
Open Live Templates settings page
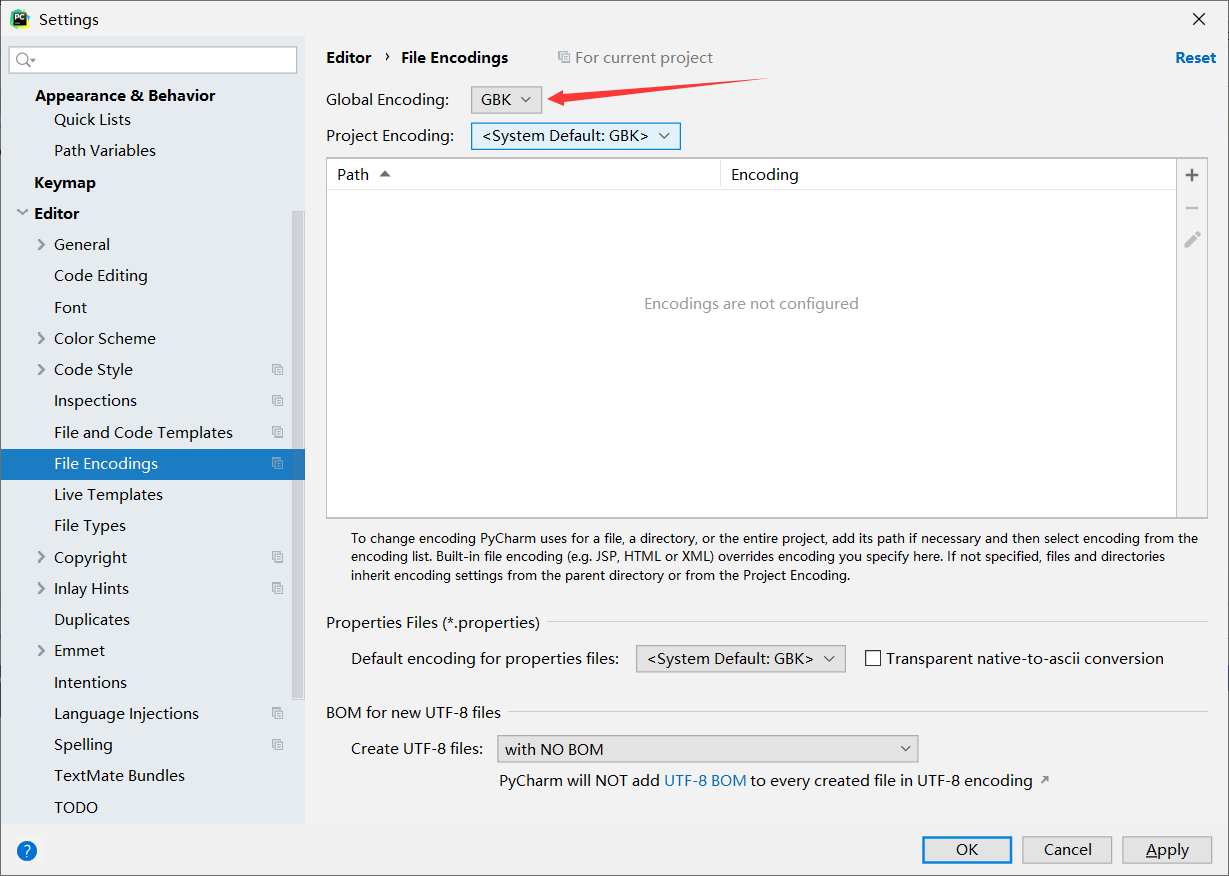[108, 494]
